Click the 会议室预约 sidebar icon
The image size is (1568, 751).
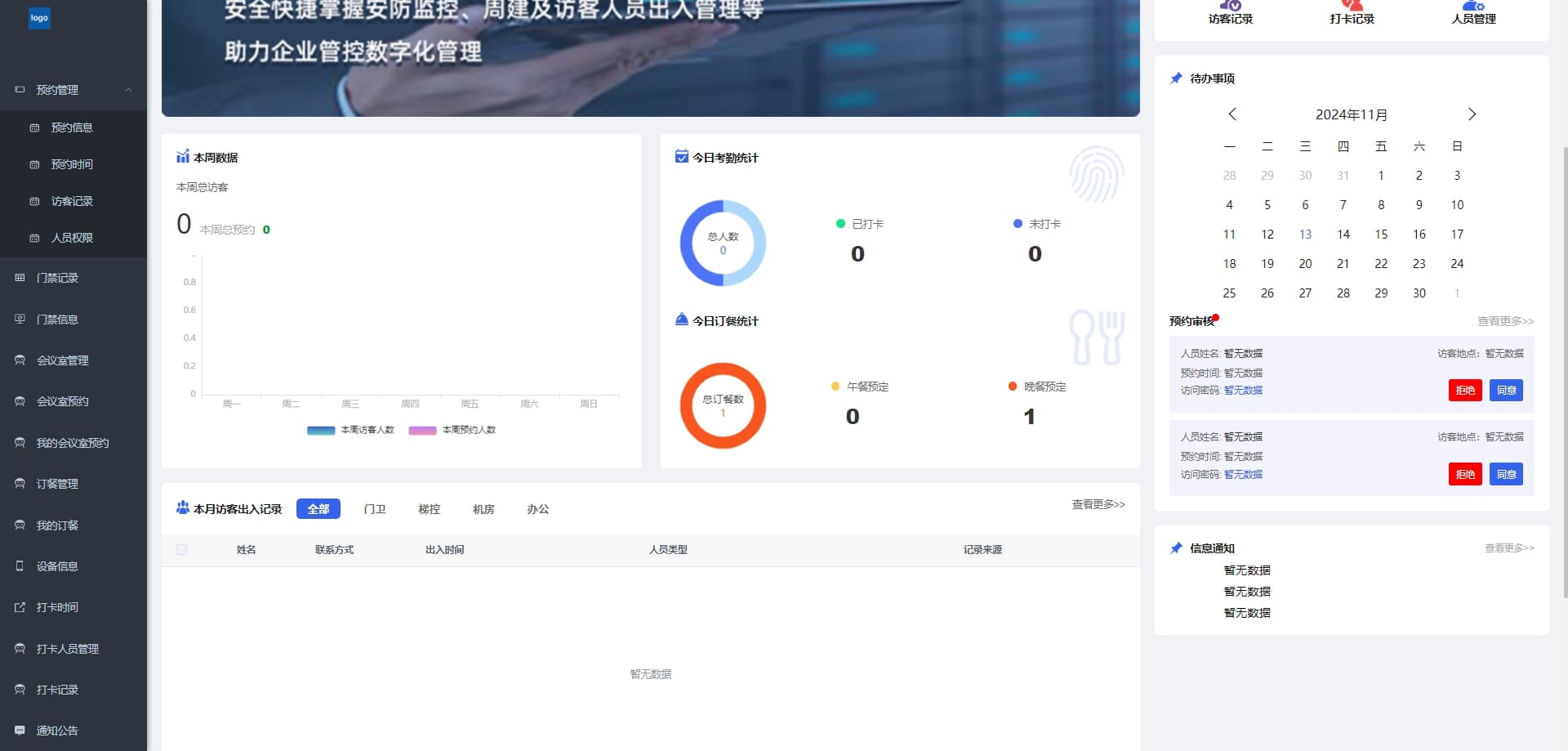click(x=20, y=401)
